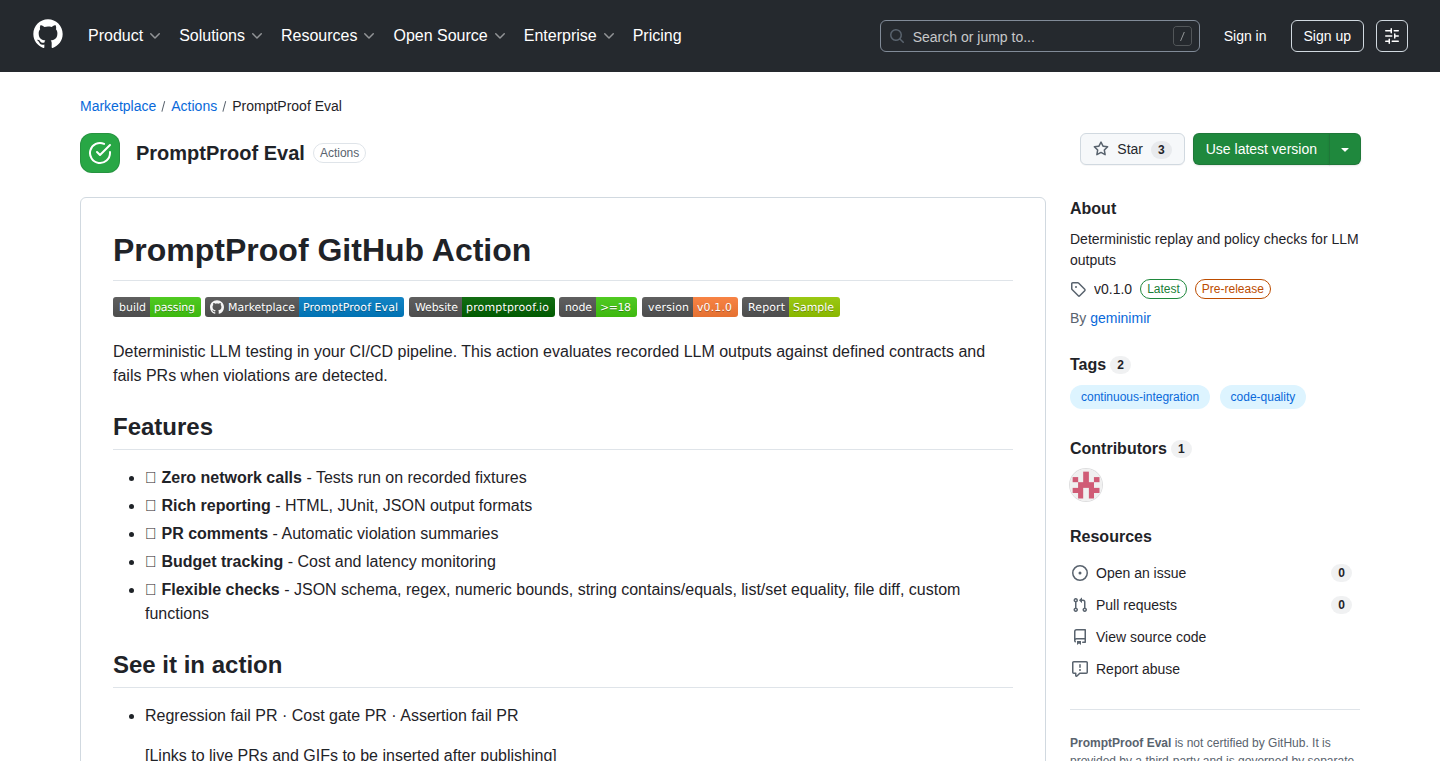Screen dimensions: 1440x761
Task: Select the issue circle icon
Action: point(1079,573)
